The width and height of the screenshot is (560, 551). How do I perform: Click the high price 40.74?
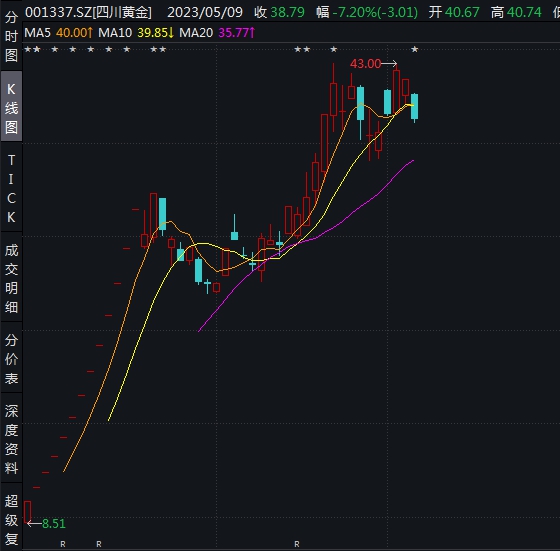pos(524,12)
